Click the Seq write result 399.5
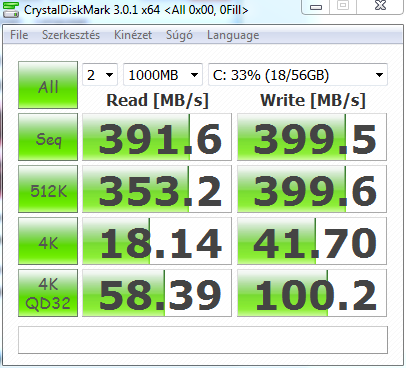 (312, 137)
